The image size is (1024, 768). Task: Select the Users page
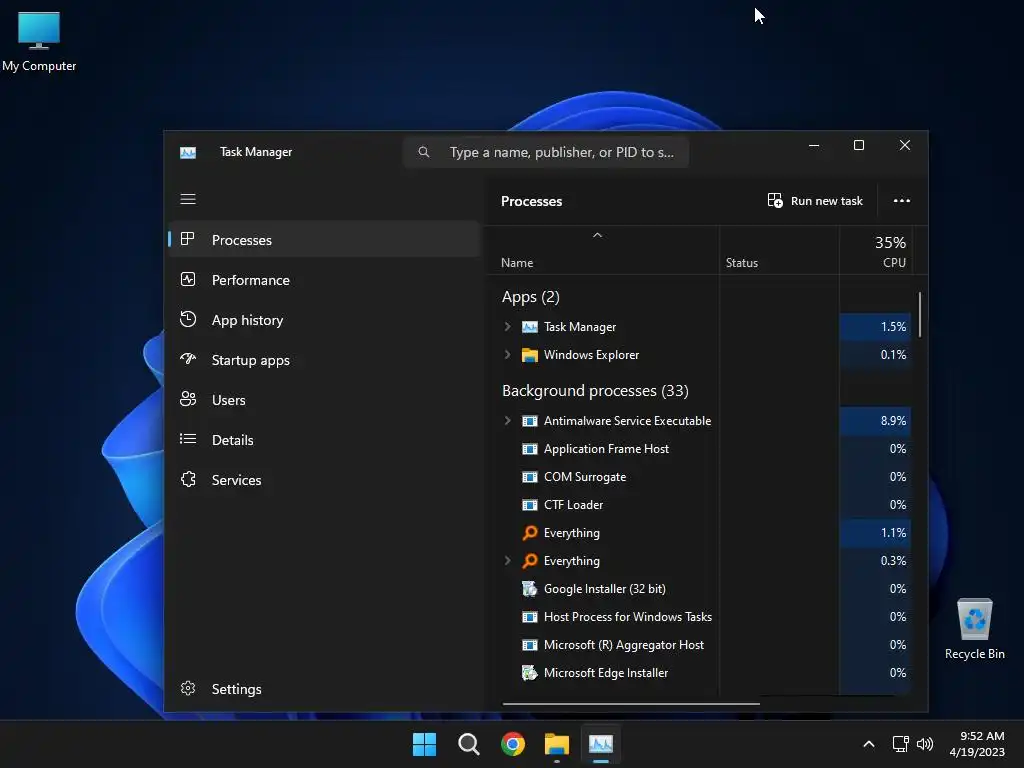click(325, 400)
